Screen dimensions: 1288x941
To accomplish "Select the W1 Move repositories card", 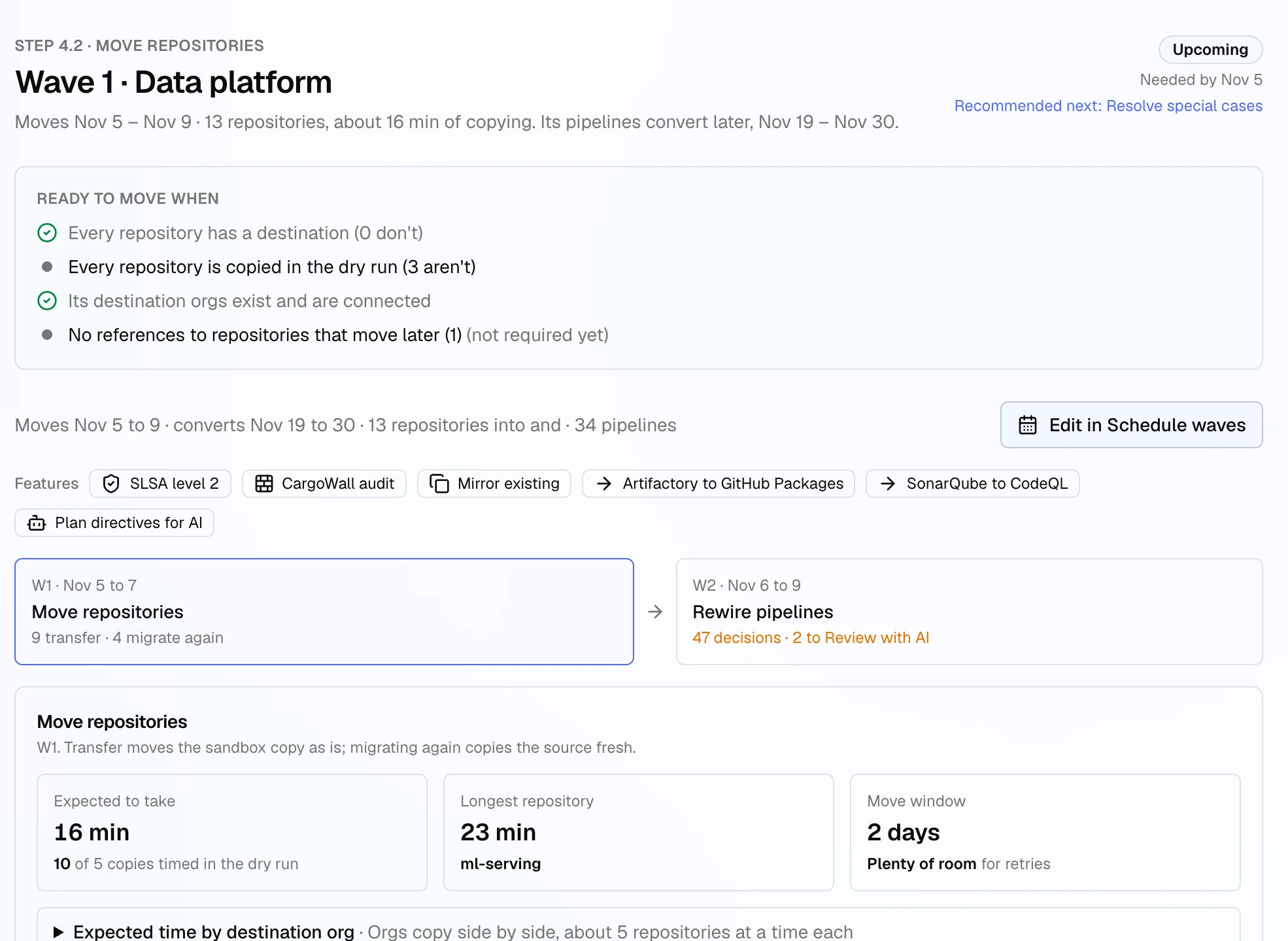I will tap(324, 612).
